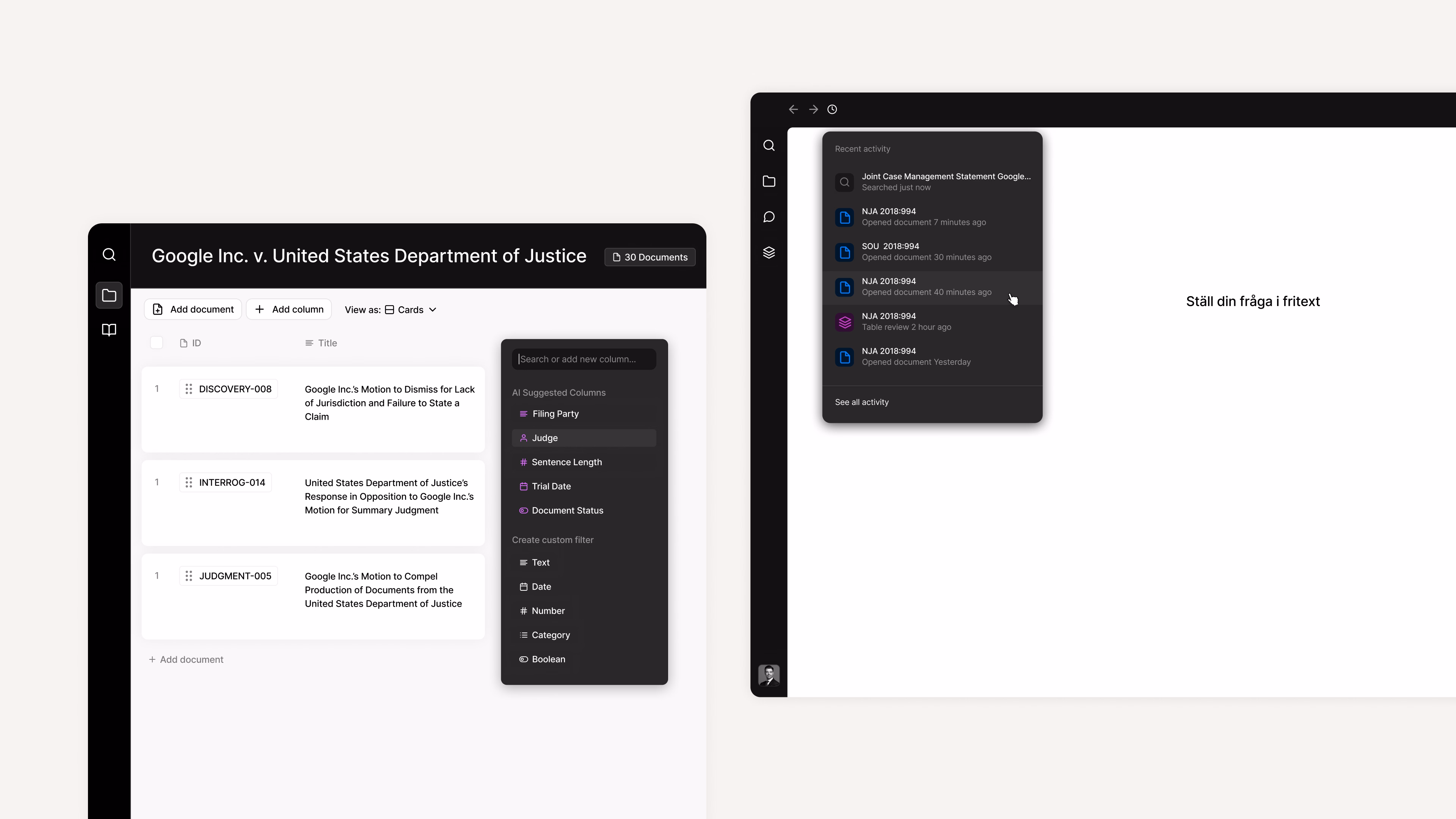This screenshot has width=1456, height=819.
Task: Click the Search or add new column field
Action: [584, 359]
